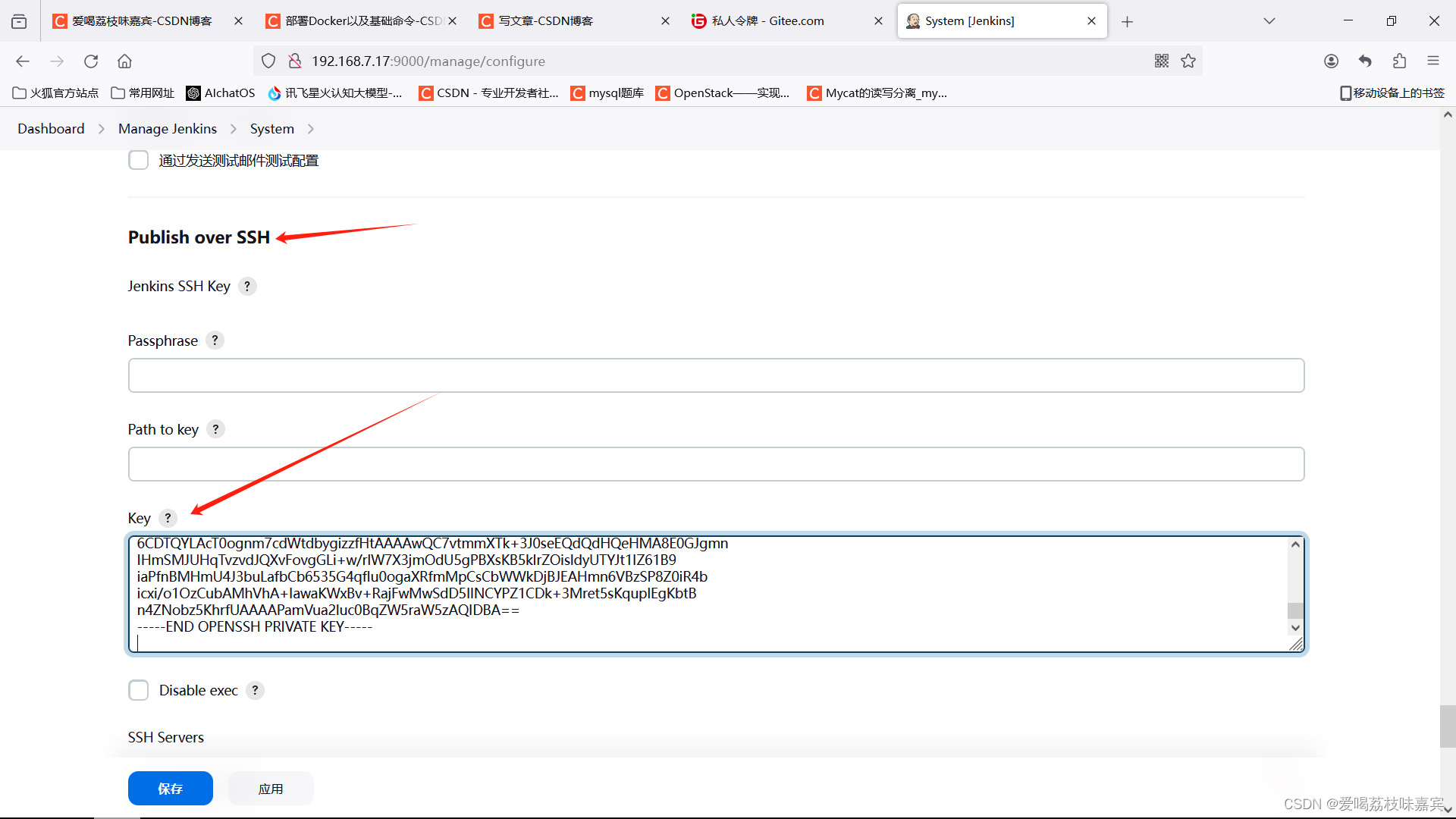Go back using browser back arrow
The height and width of the screenshot is (819, 1456).
click(23, 61)
